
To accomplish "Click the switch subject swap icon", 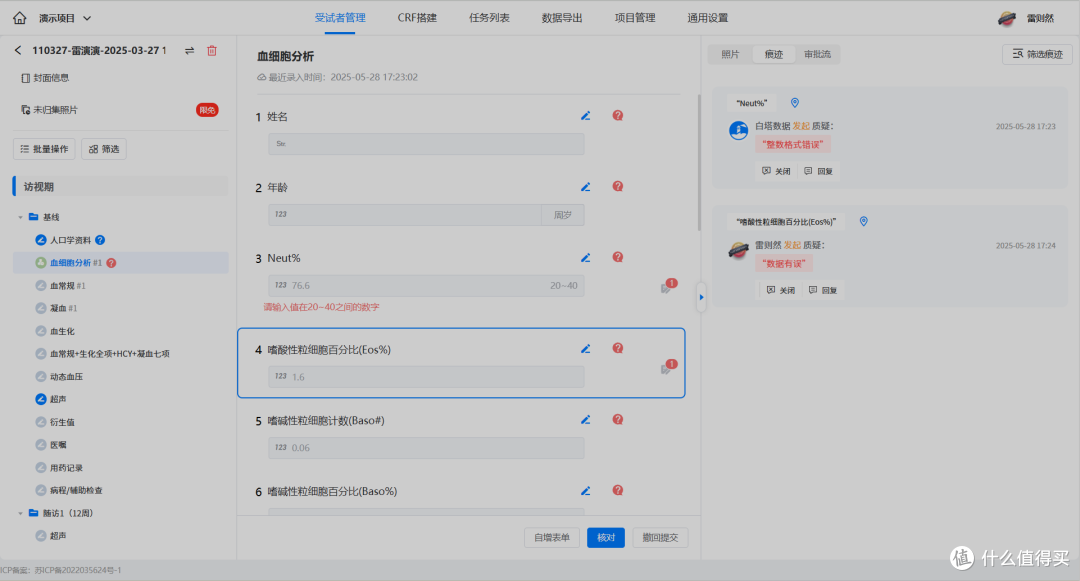I will point(189,50).
